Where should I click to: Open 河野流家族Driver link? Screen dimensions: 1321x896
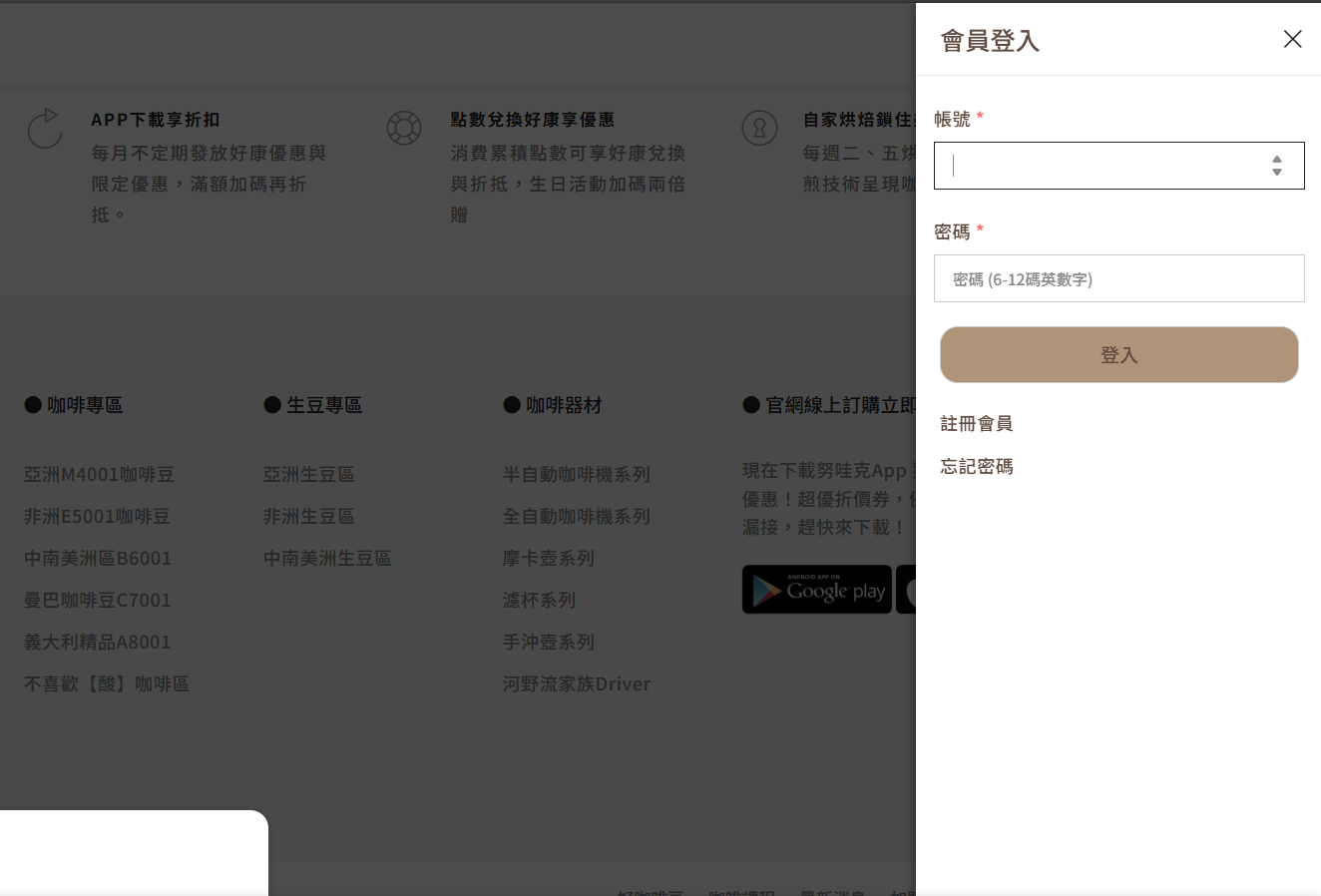pyautogui.click(x=577, y=683)
